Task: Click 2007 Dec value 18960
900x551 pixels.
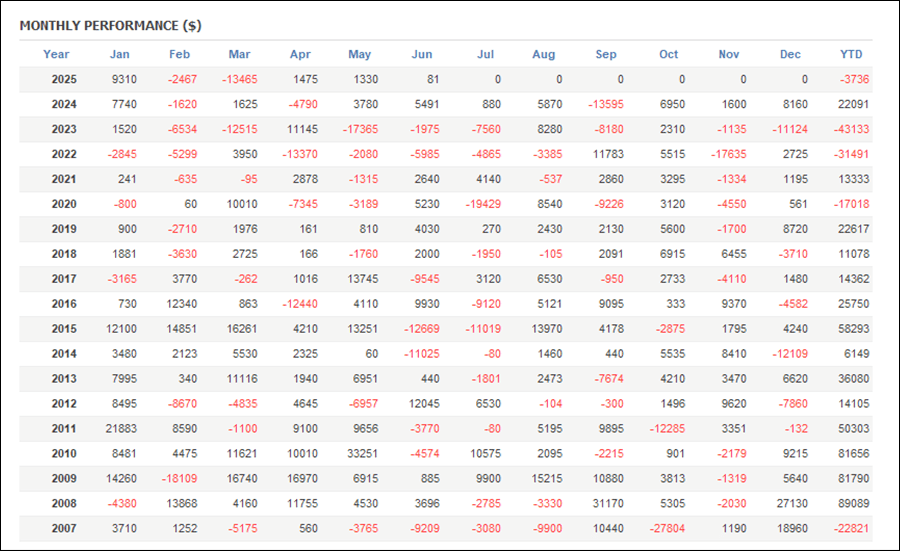Action: 792,529
